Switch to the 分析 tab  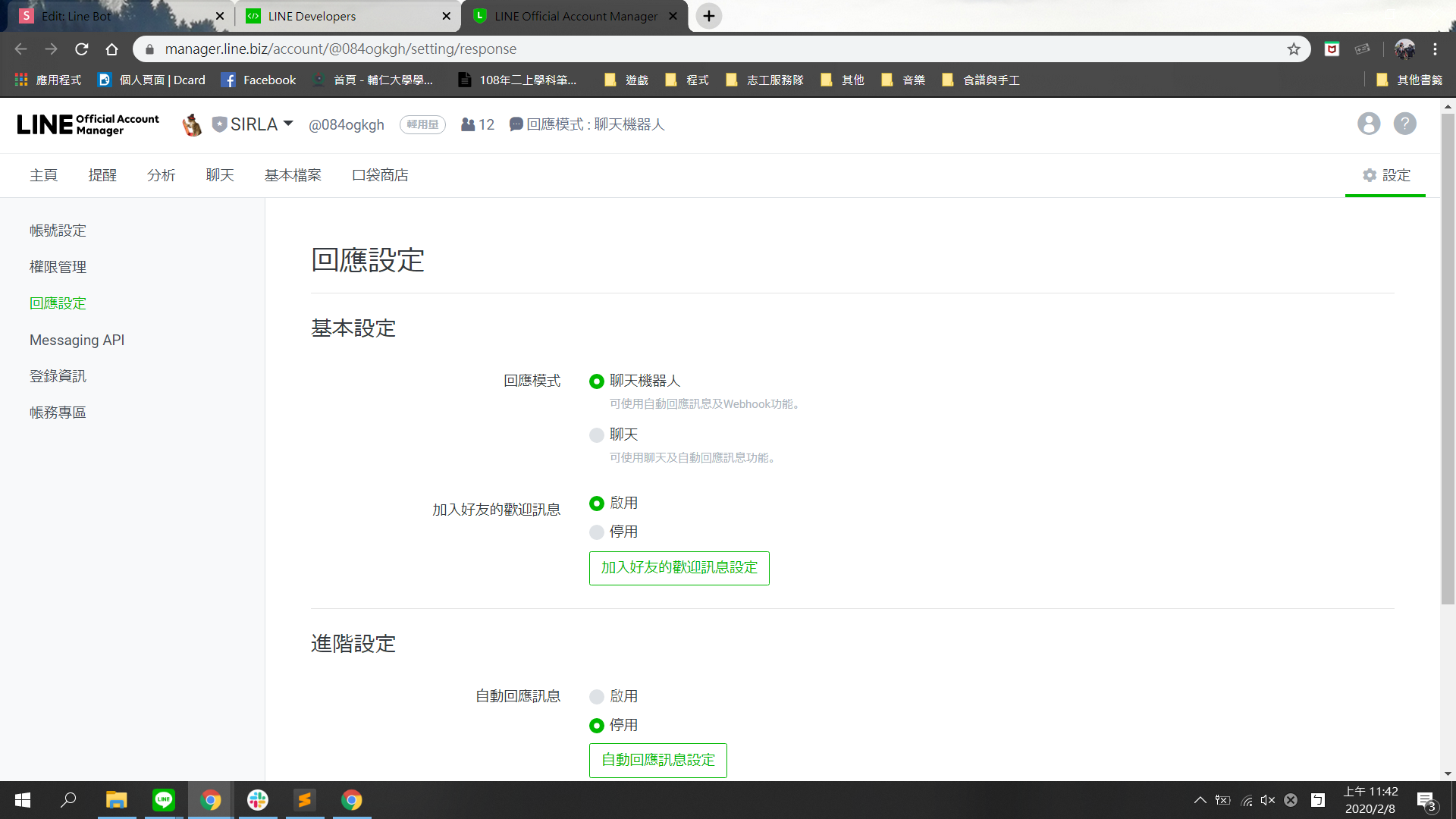tap(161, 175)
